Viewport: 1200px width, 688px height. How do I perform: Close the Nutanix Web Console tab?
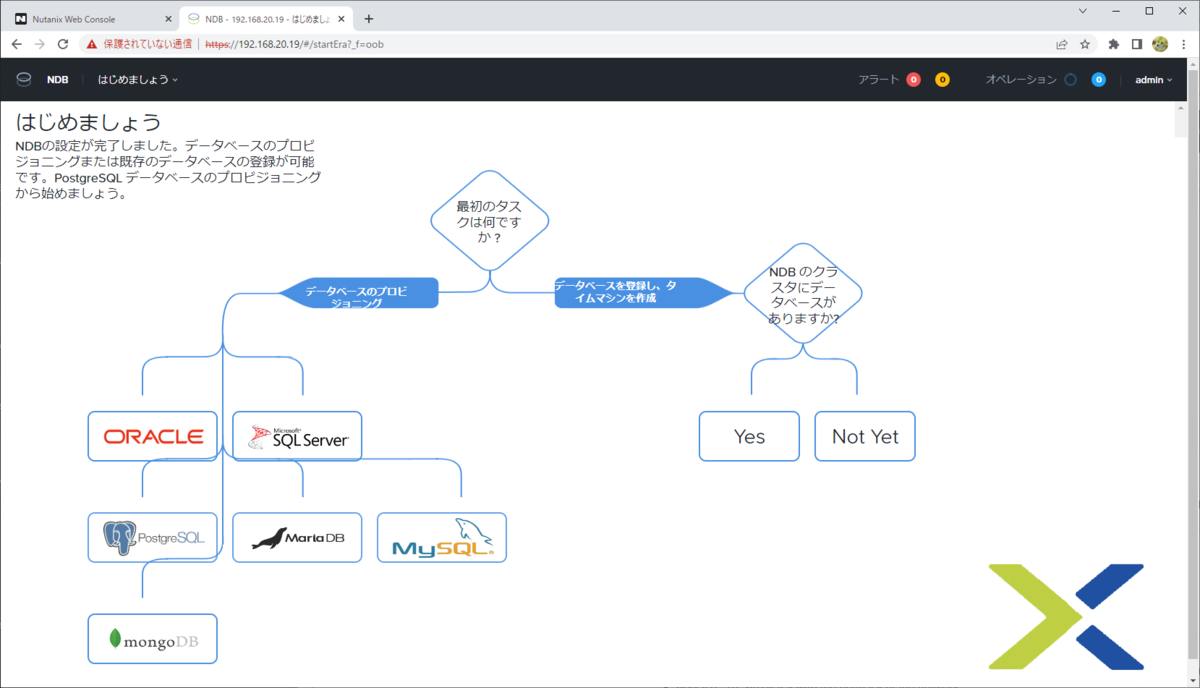tap(166, 19)
